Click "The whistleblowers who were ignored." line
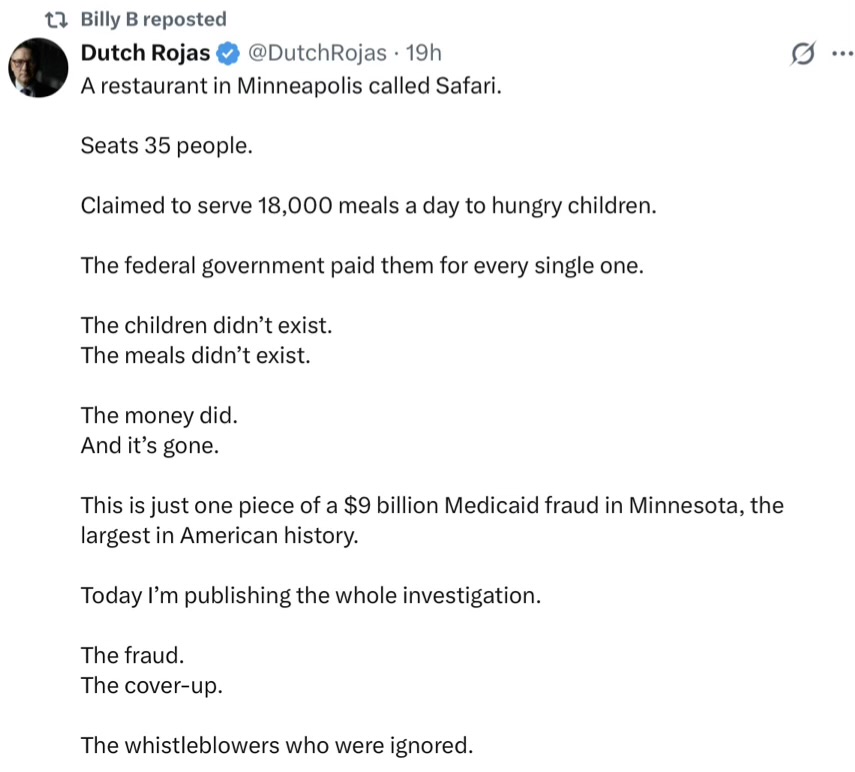 pos(276,744)
